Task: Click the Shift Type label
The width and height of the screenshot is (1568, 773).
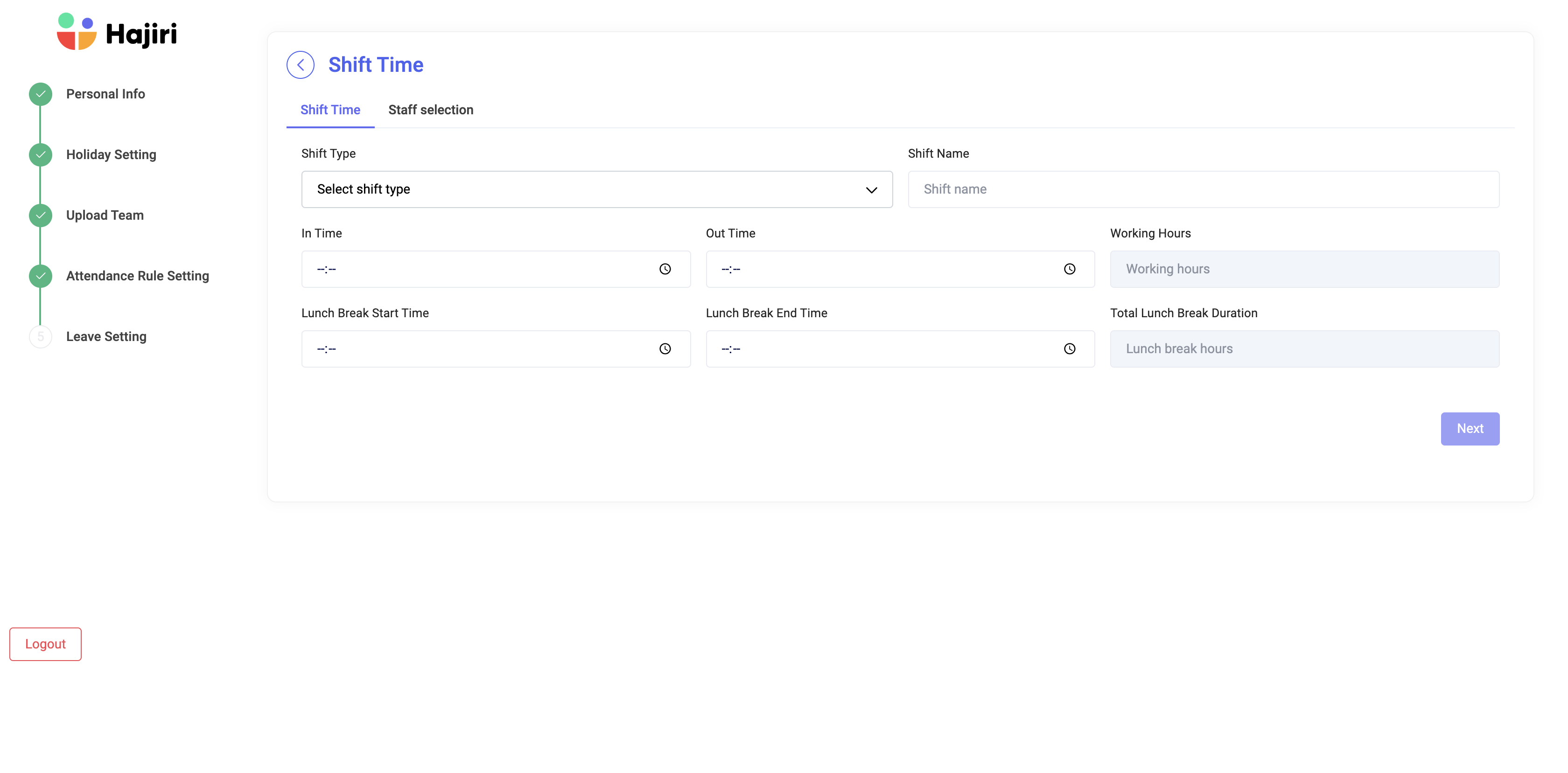Action: [x=328, y=153]
